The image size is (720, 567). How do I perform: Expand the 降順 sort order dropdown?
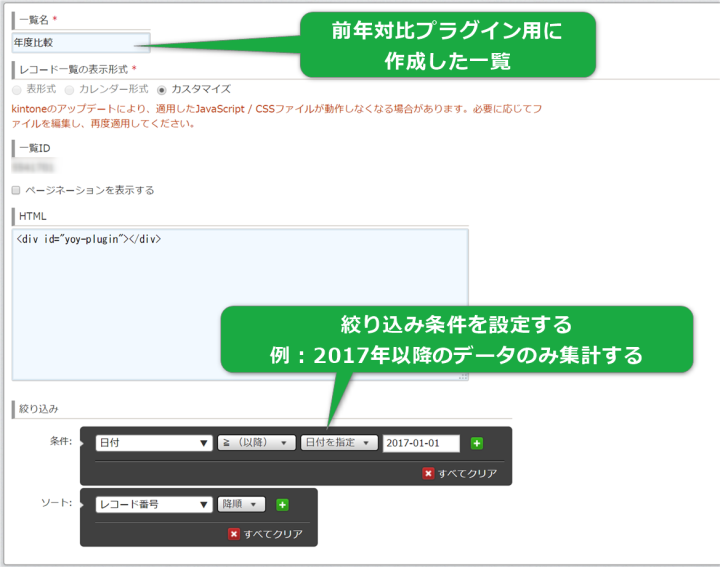click(242, 505)
